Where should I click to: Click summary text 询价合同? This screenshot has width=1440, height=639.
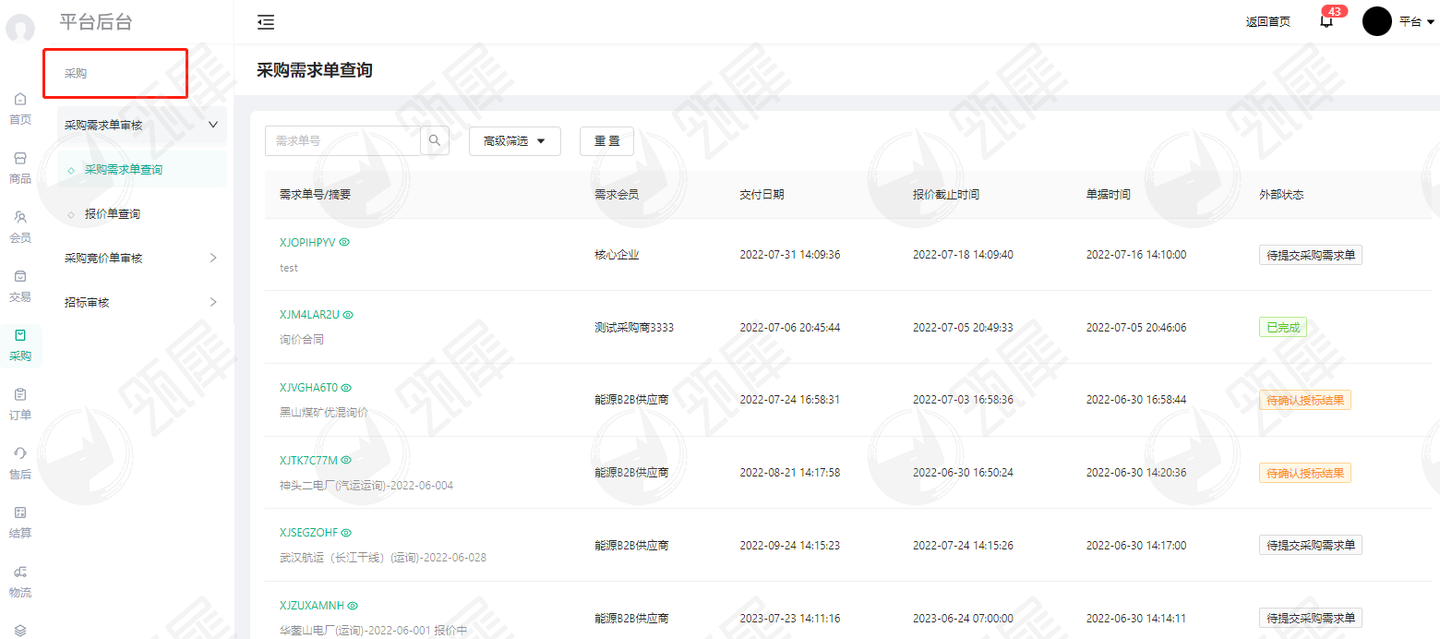point(302,340)
